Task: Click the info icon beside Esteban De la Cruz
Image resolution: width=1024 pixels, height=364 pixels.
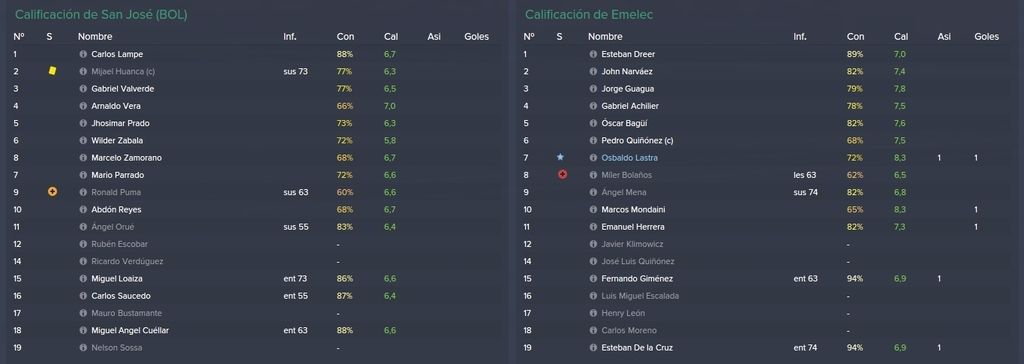Action: point(593,348)
